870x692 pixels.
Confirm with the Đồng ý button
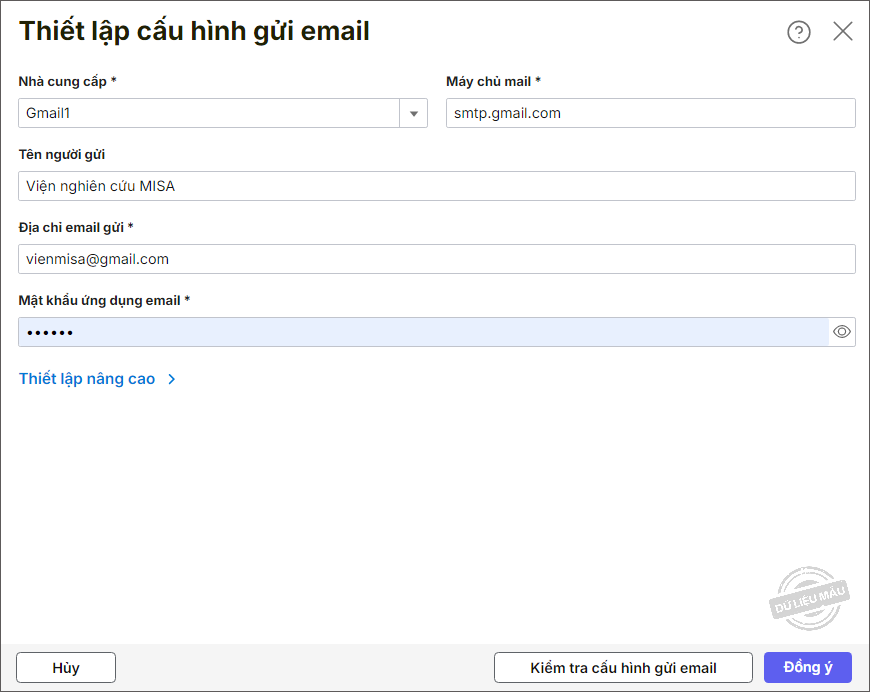[x=807, y=667]
